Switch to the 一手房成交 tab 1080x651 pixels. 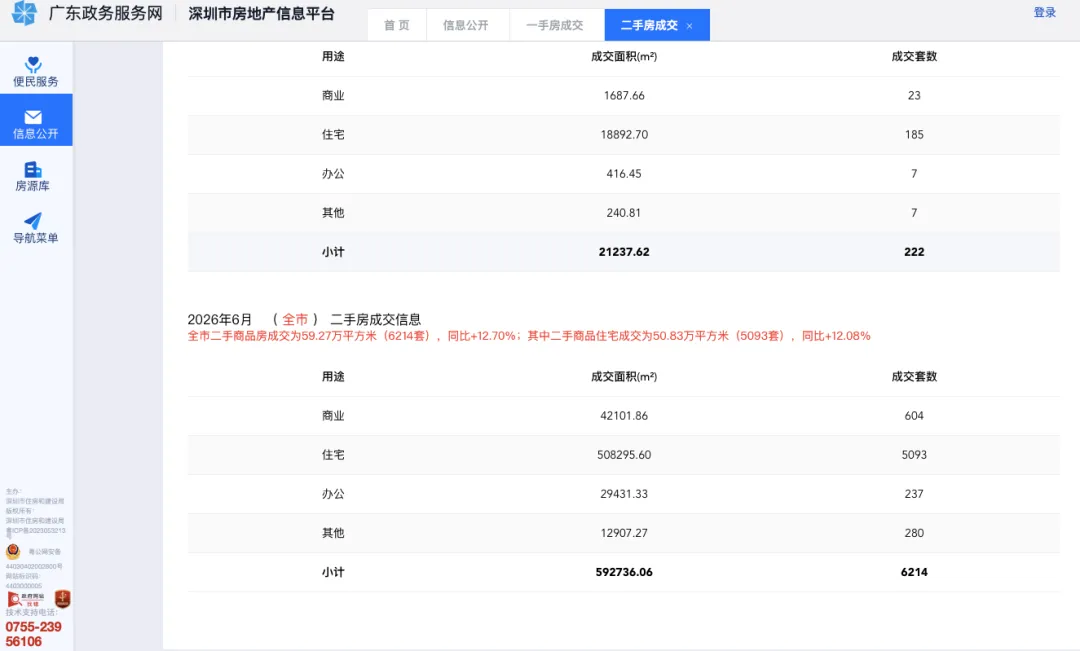coord(554,25)
